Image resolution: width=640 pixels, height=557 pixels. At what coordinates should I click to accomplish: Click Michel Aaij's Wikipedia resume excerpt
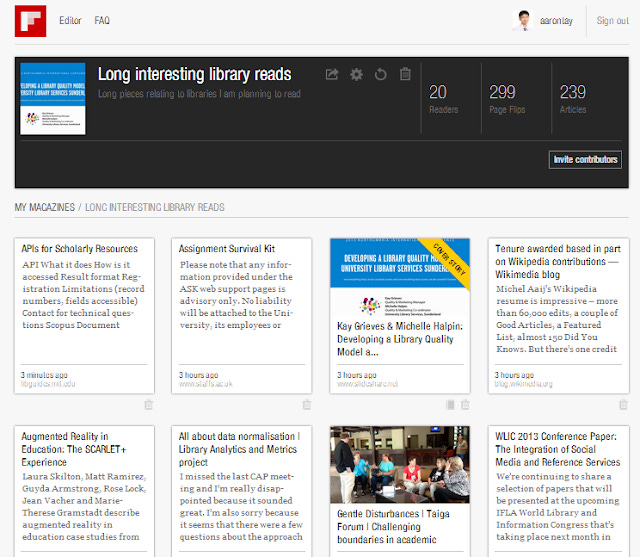click(557, 319)
